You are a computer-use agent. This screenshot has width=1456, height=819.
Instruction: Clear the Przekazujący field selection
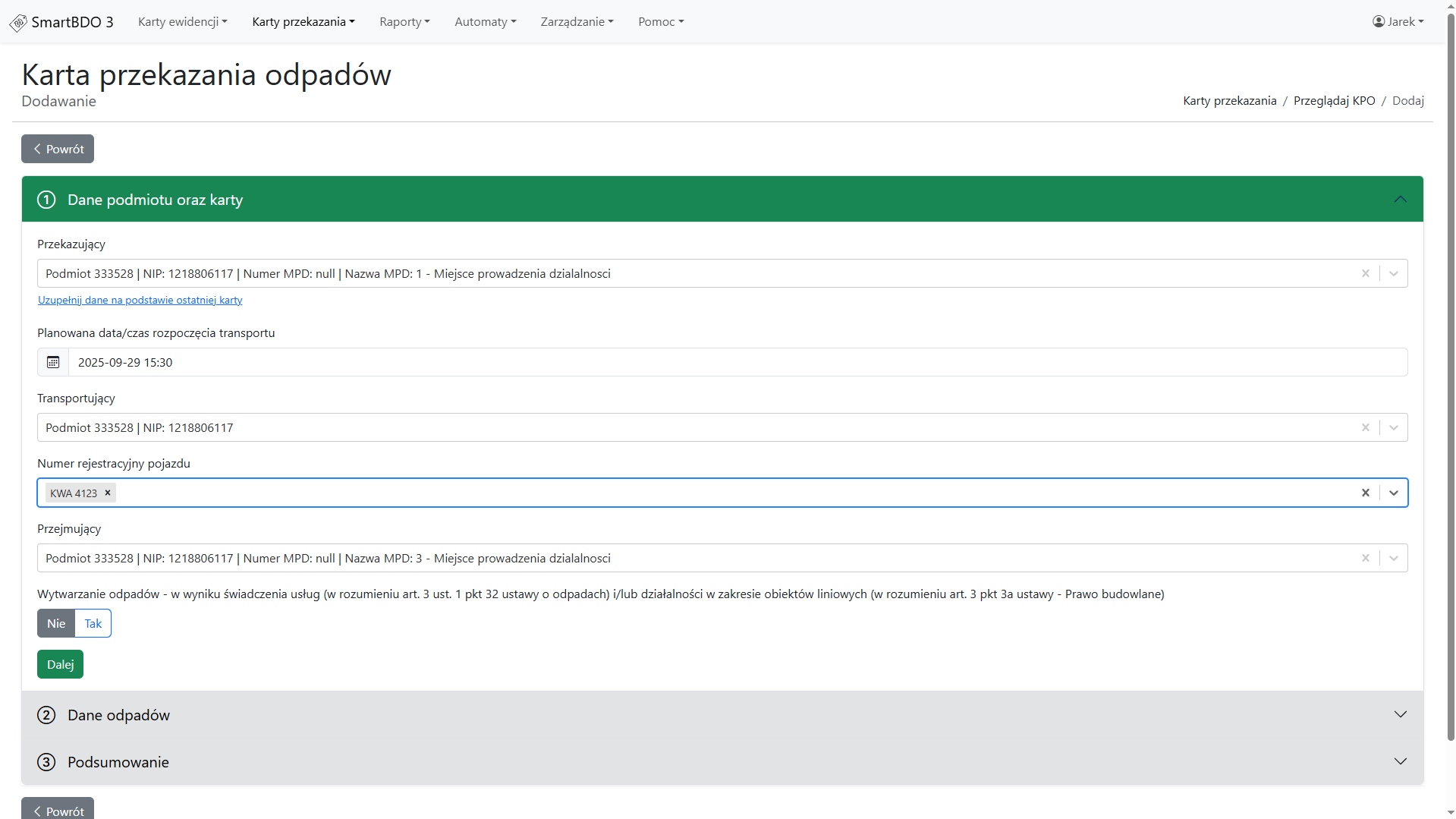point(1365,273)
